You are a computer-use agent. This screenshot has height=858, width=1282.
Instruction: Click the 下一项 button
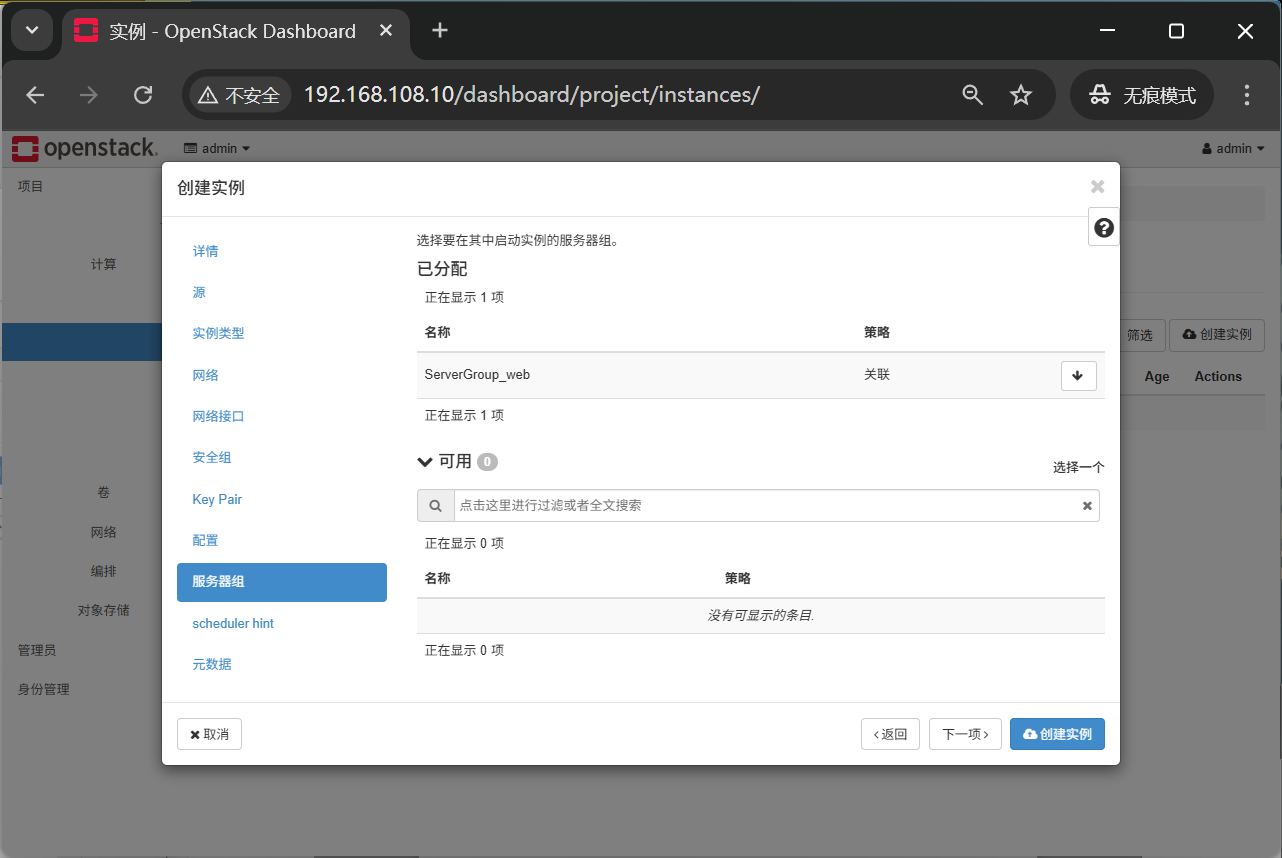965,734
